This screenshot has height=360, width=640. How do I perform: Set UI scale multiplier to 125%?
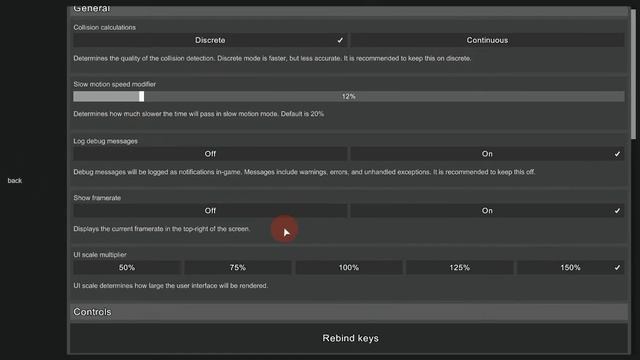coord(459,267)
